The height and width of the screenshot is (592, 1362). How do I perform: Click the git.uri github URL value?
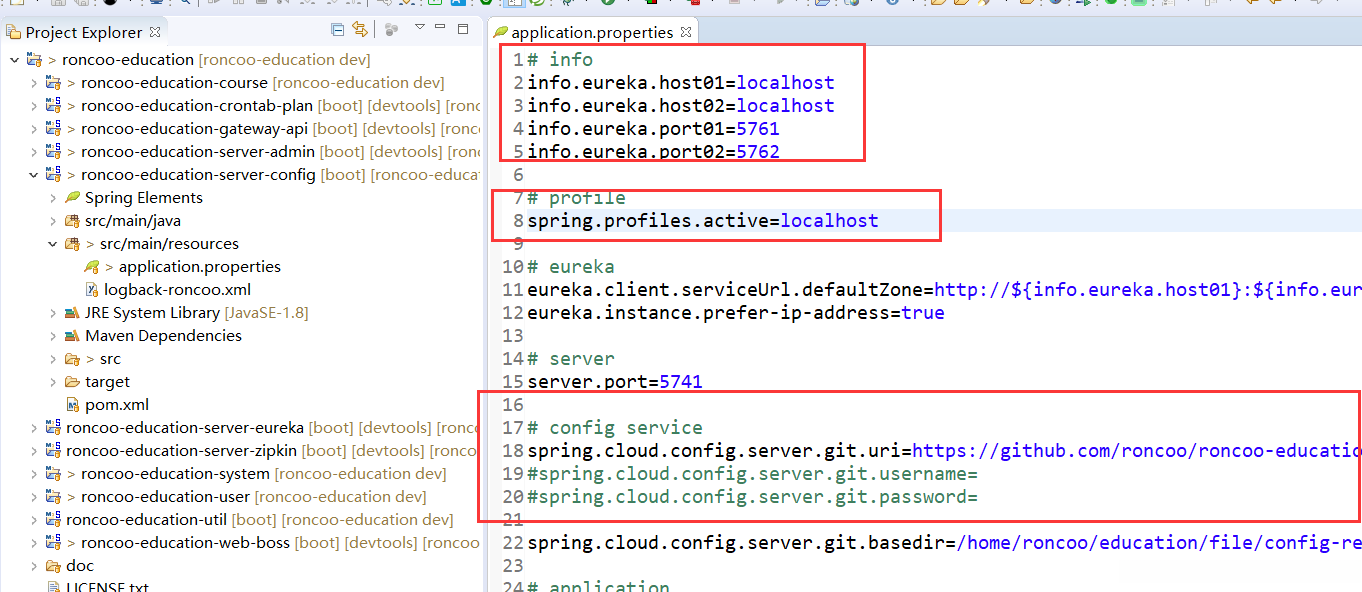tap(1136, 451)
